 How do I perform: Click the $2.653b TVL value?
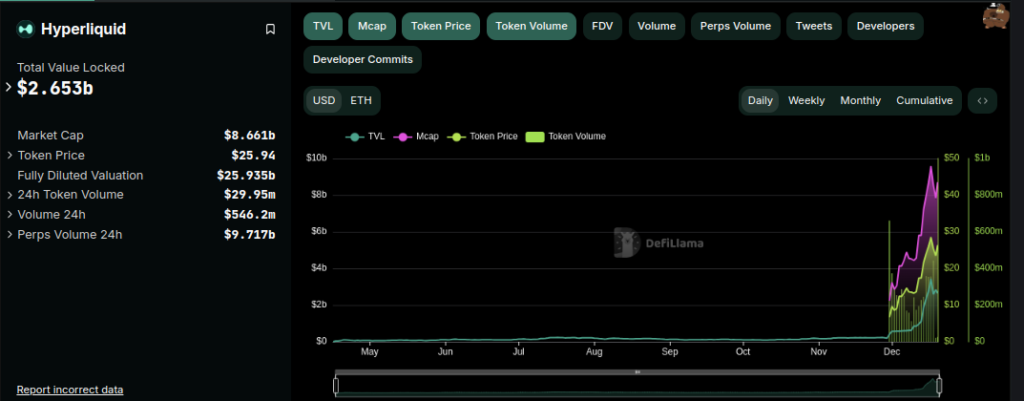pos(55,88)
